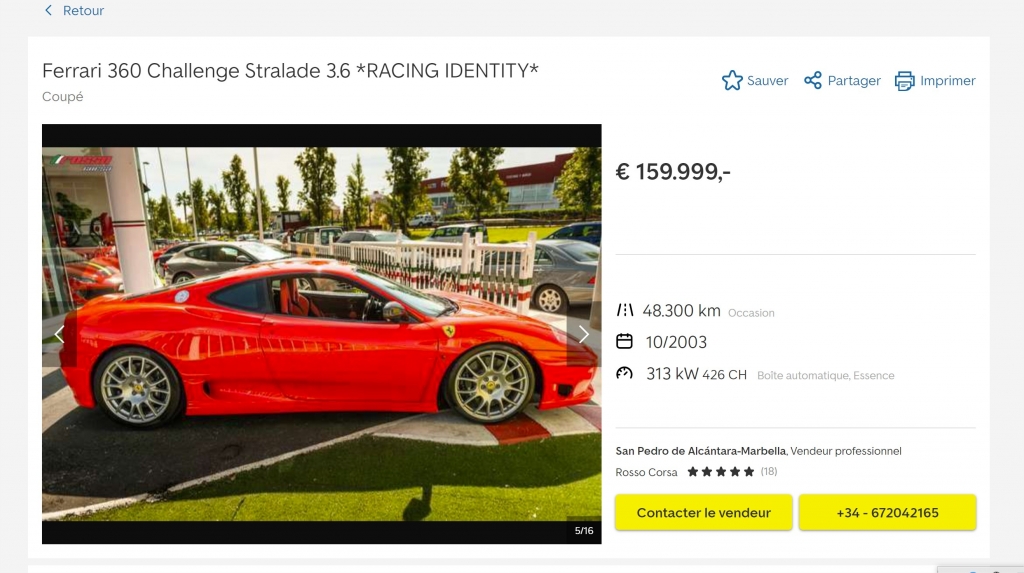Screen dimensions: 1024x573
Task: Click the star icon to save listing
Action: point(732,80)
